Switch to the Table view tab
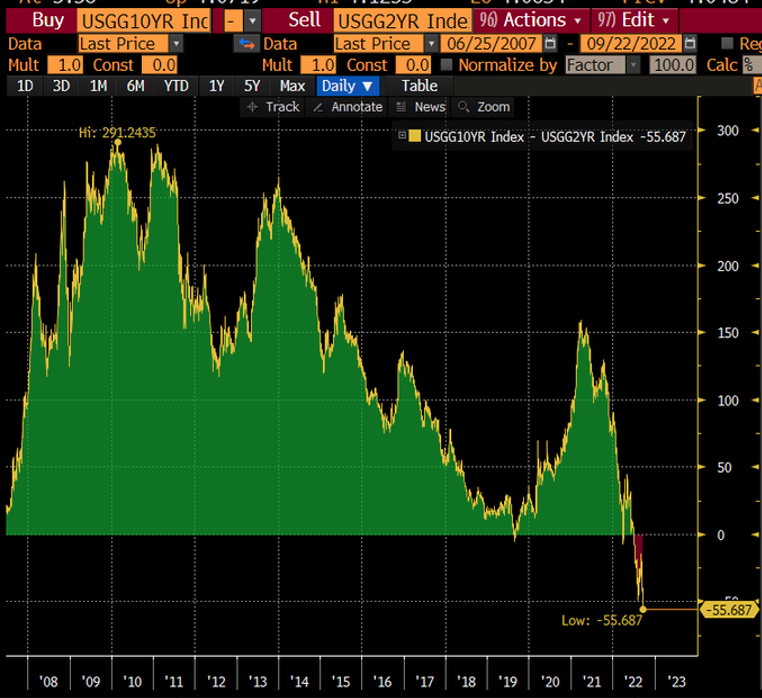 [x=419, y=86]
